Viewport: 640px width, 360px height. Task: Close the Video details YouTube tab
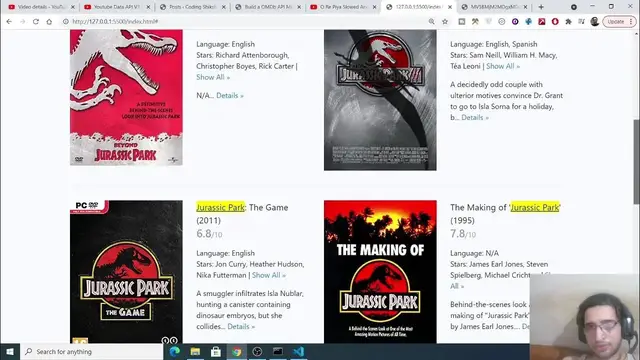(x=73, y=7)
